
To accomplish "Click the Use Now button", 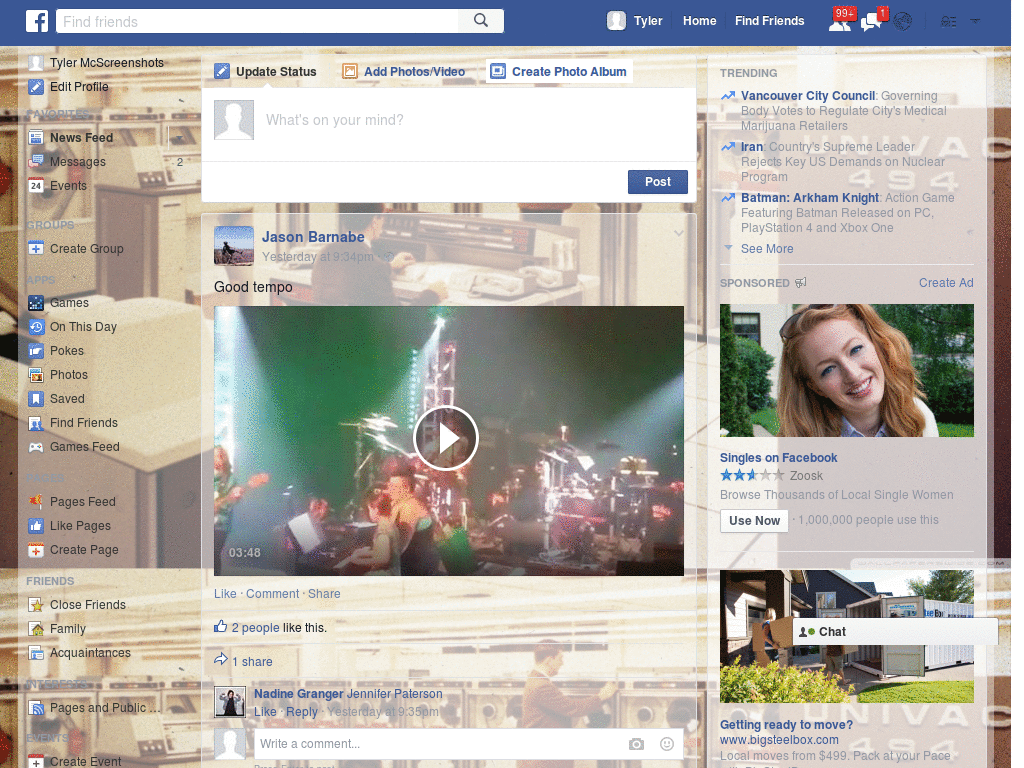I will coord(754,520).
